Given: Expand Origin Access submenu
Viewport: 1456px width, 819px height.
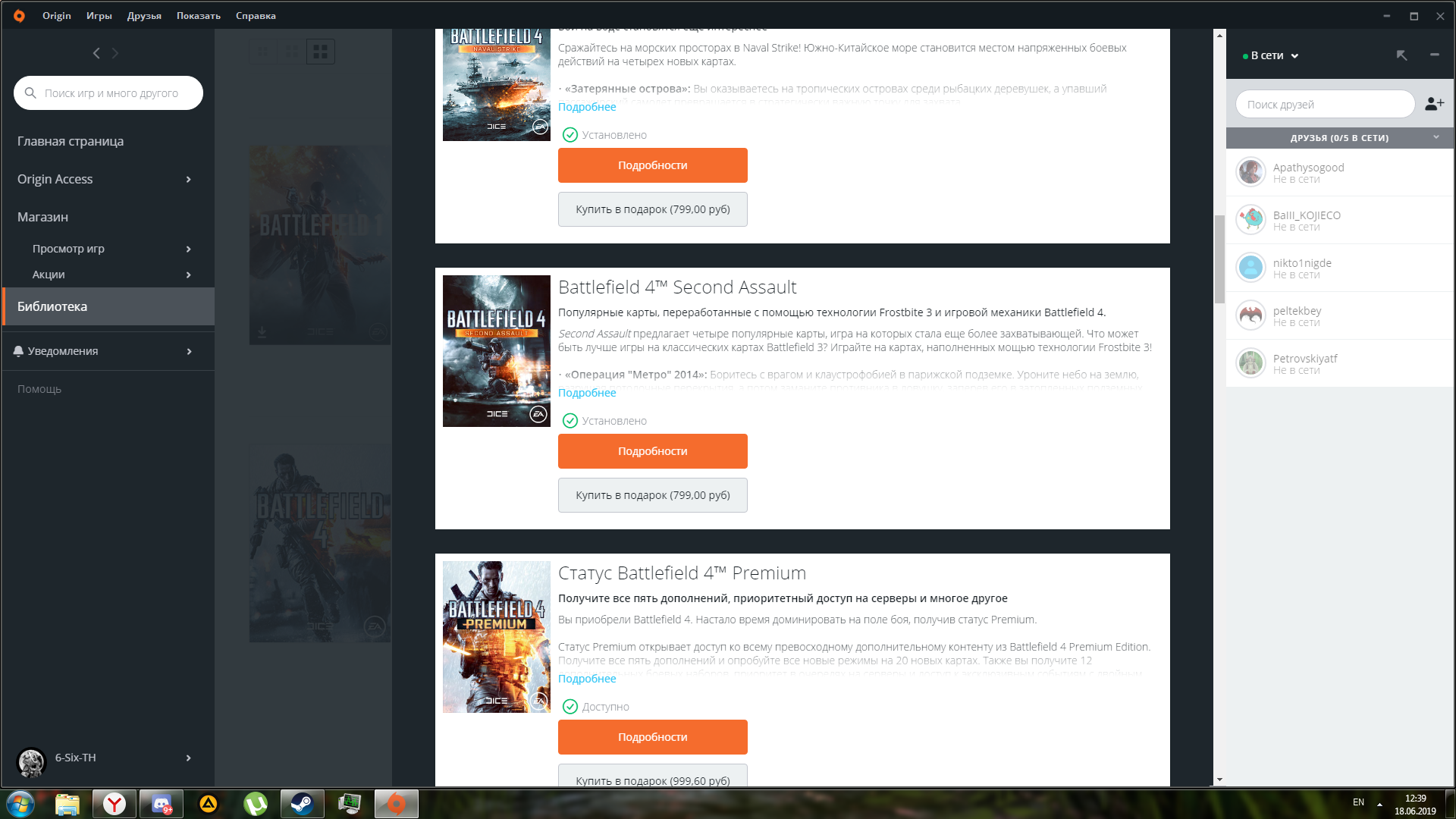Looking at the screenshot, I should click(189, 180).
